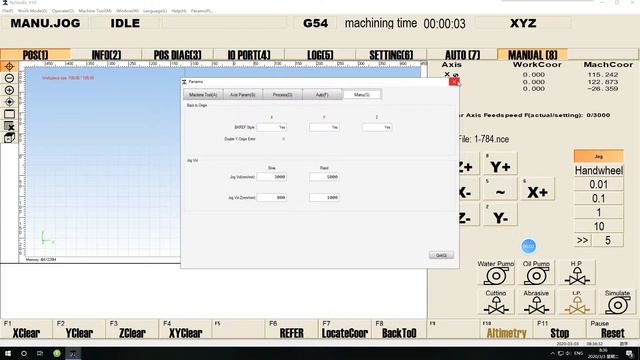The image size is (640, 360).
Task: Jog the Y- axis button
Action: [x=500, y=215]
